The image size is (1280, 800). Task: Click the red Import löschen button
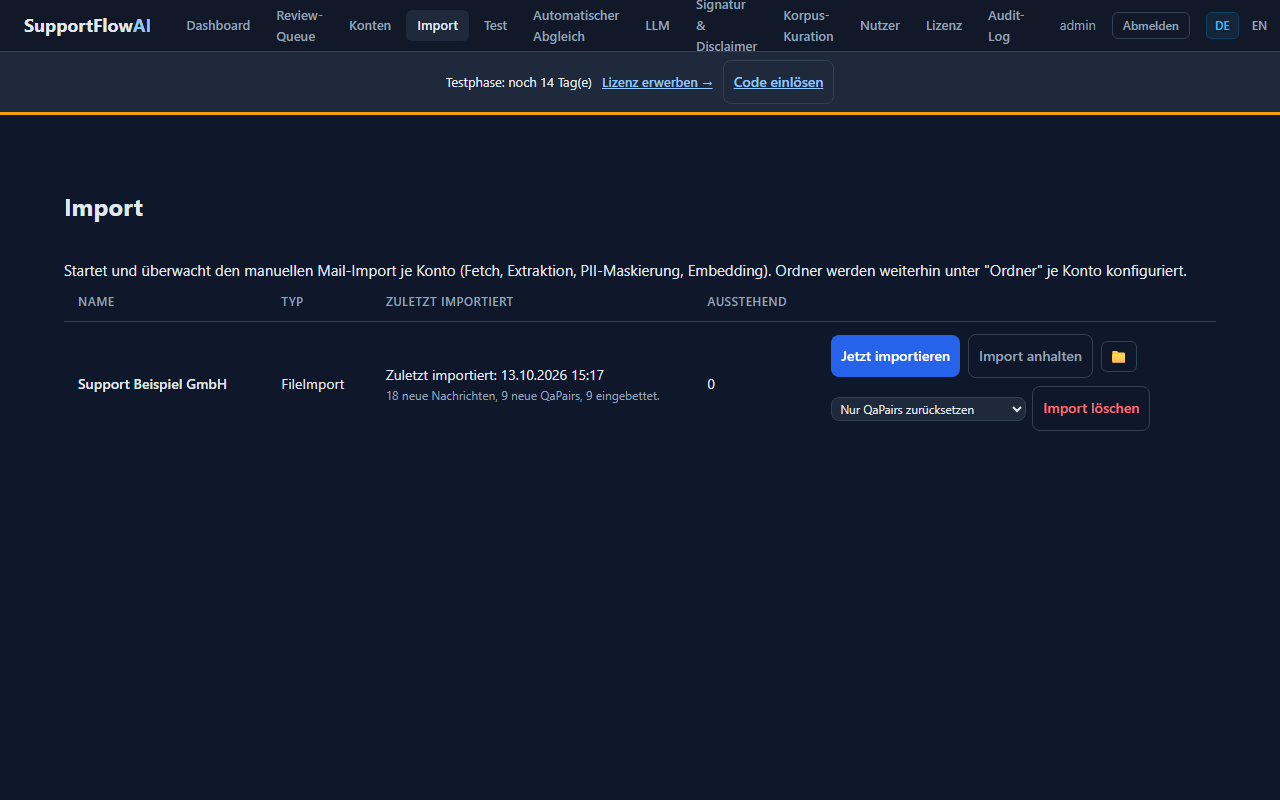pyautogui.click(x=1091, y=408)
